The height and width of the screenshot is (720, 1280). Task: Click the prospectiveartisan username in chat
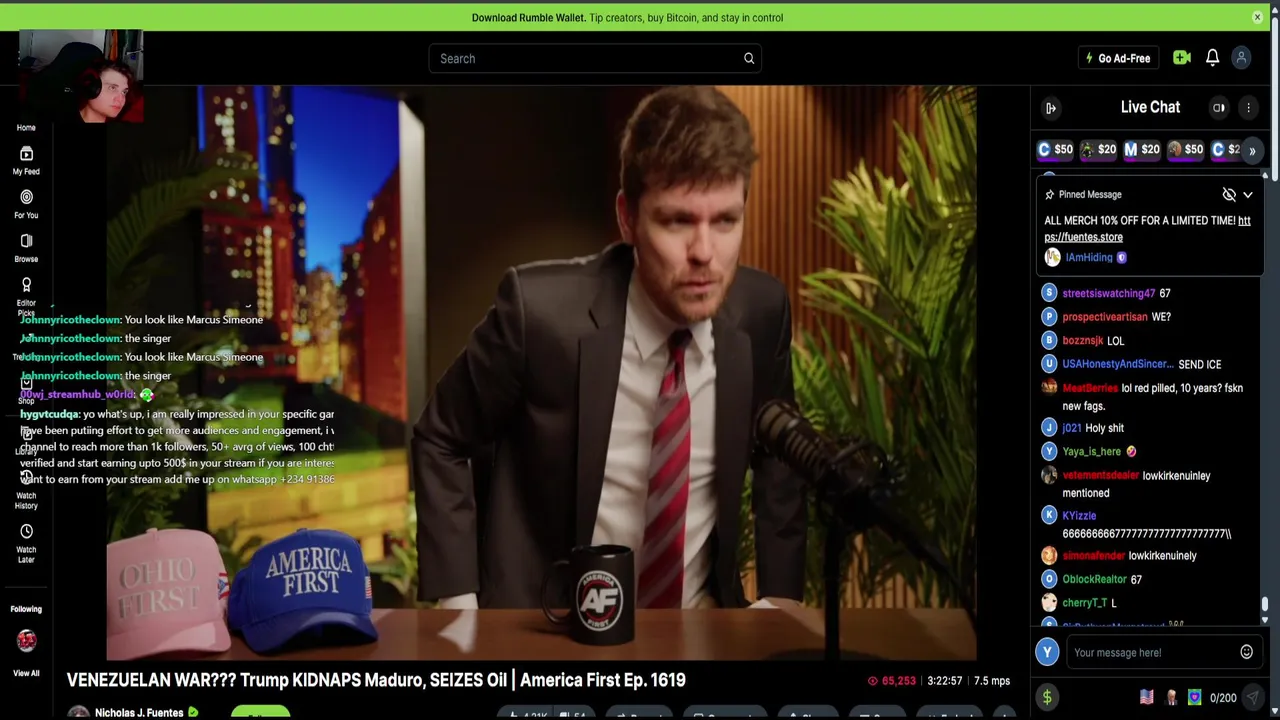(1104, 317)
